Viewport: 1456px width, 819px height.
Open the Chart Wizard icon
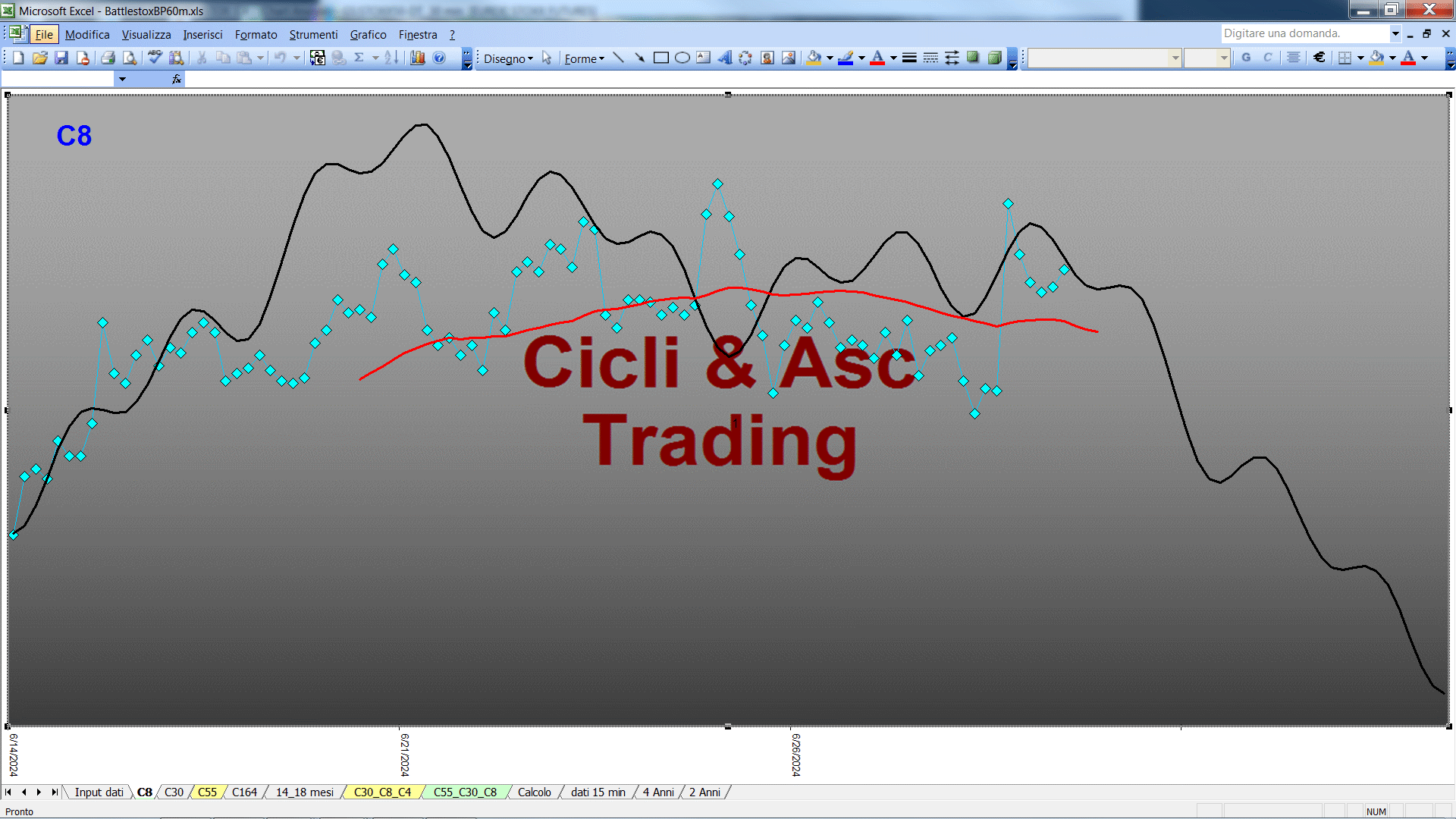tap(418, 58)
